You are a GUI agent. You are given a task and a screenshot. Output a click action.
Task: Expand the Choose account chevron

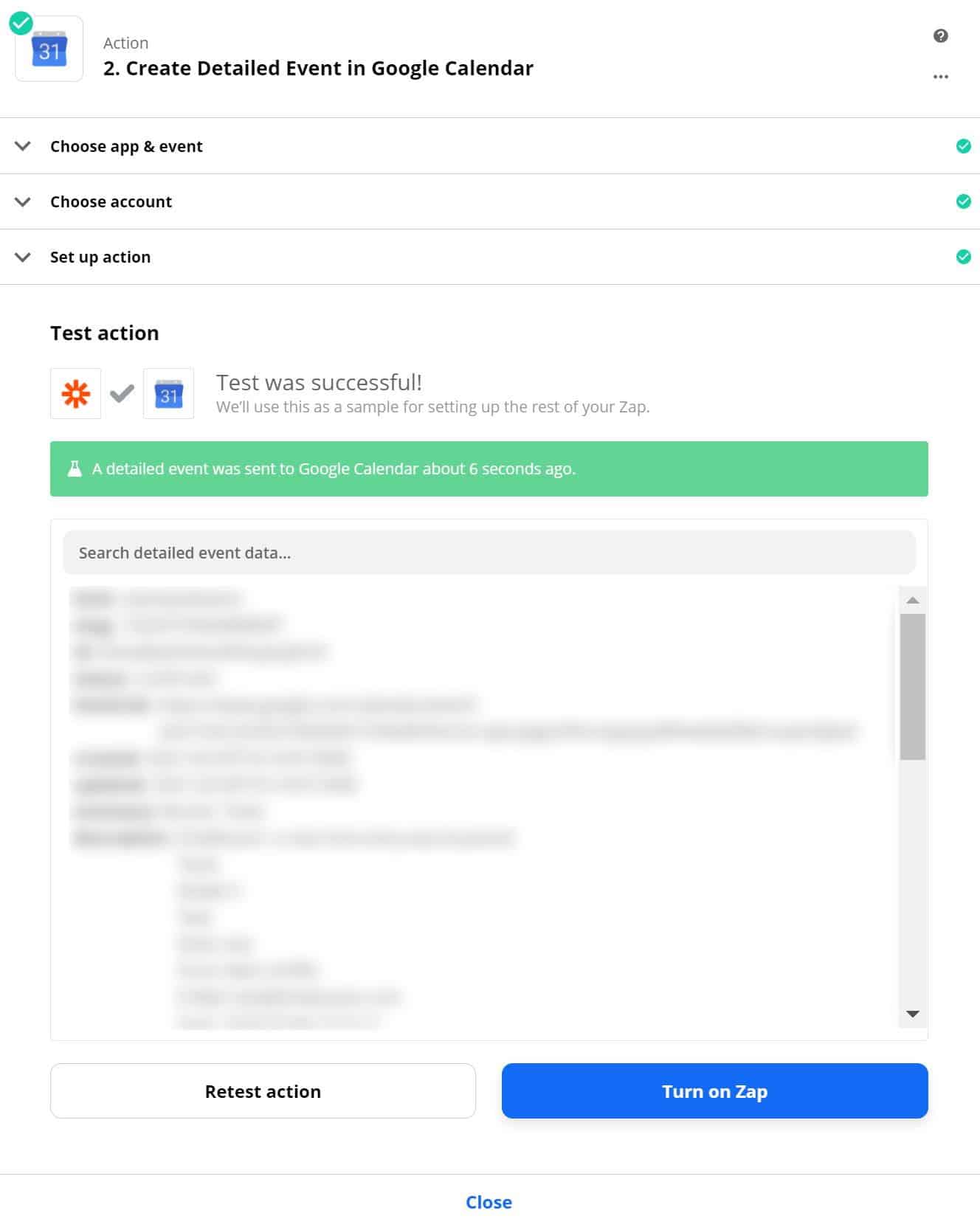pyautogui.click(x=23, y=201)
